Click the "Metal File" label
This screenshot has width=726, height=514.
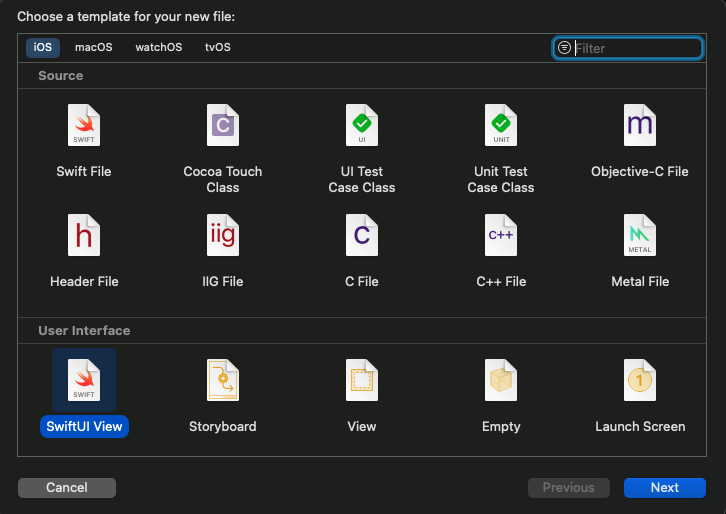click(640, 282)
